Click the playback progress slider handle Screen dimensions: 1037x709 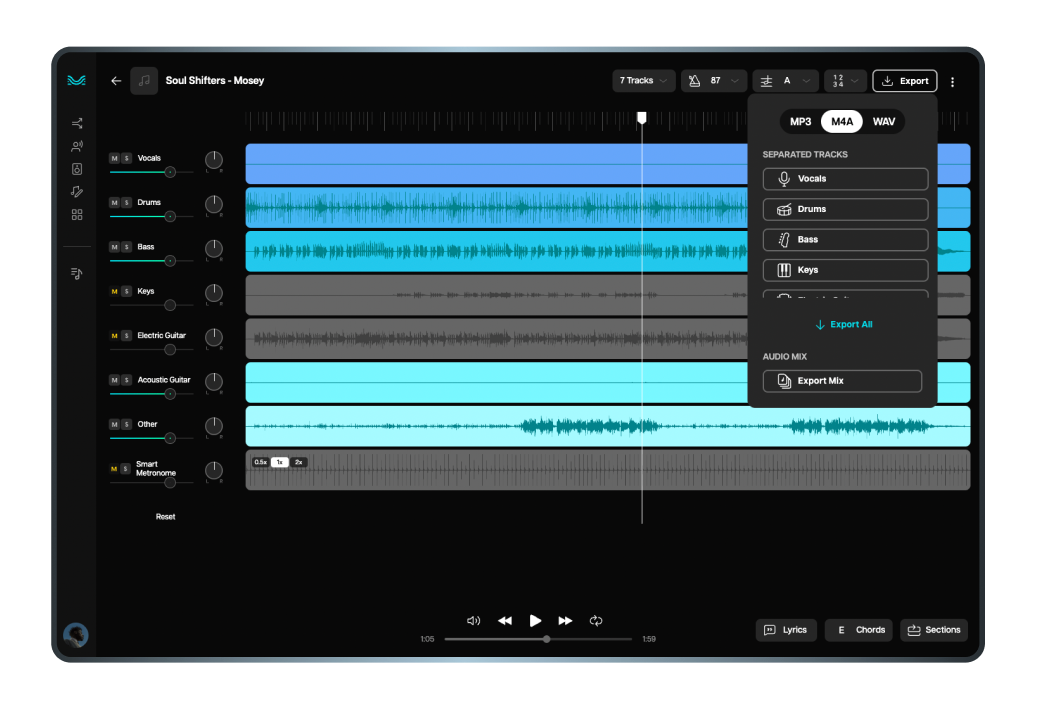point(546,639)
